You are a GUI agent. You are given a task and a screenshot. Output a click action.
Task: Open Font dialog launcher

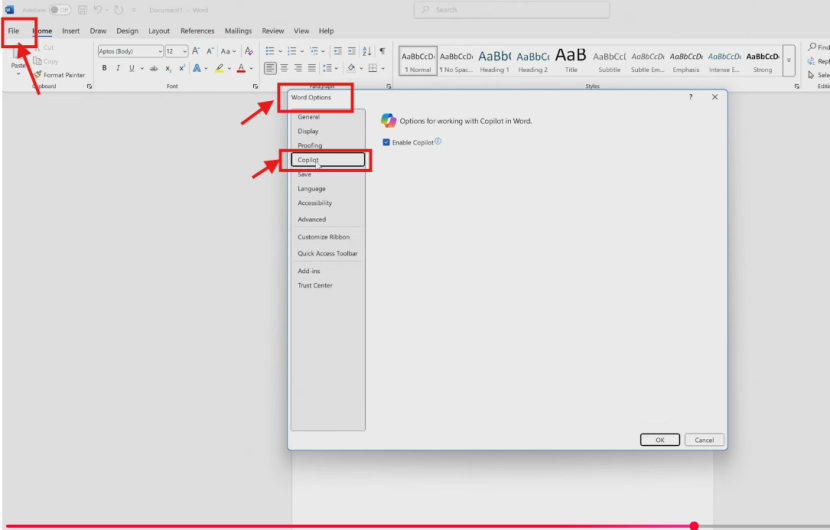click(255, 86)
